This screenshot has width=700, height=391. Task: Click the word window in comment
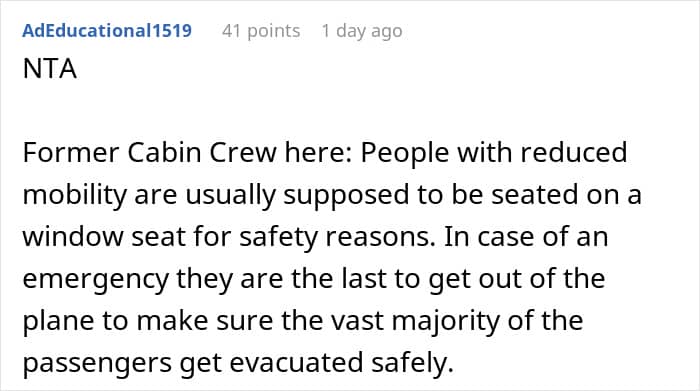[x=73, y=237]
